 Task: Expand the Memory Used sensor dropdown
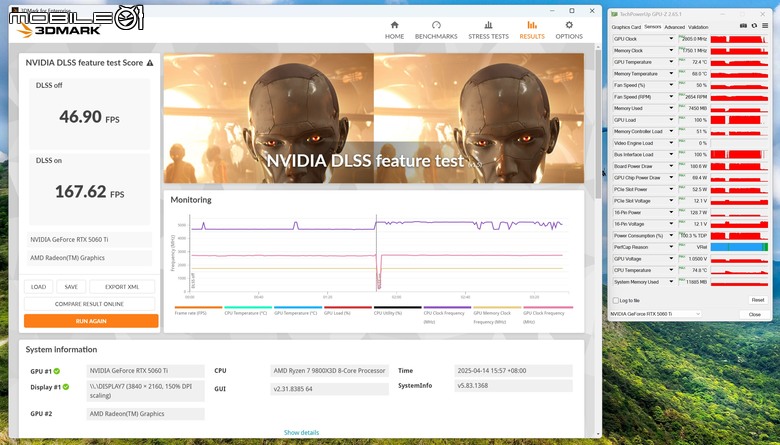coord(671,108)
